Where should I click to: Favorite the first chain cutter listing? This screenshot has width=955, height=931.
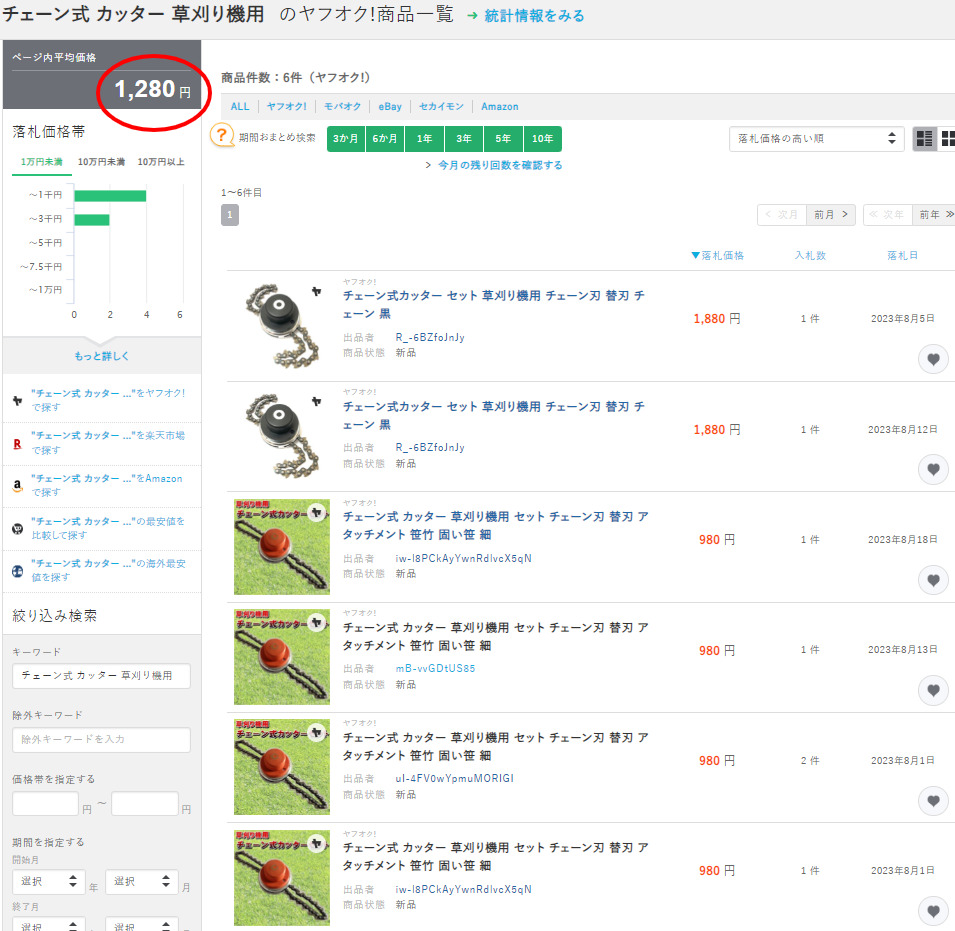click(x=932, y=360)
